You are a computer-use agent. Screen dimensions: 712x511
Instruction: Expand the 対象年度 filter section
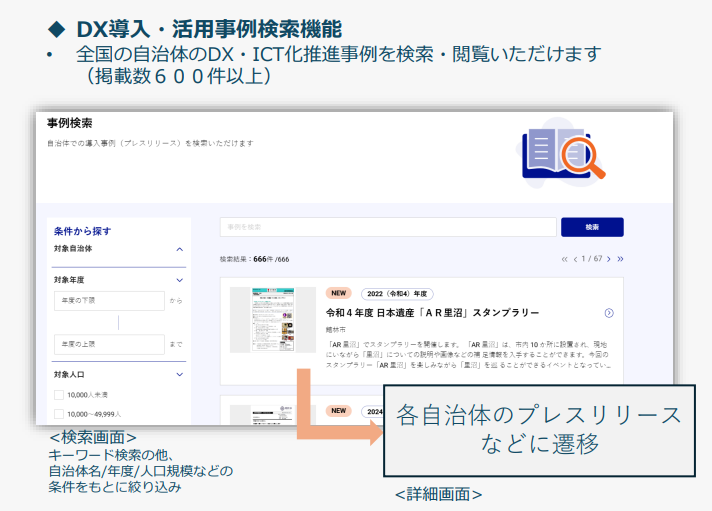pyautogui.click(x=180, y=281)
